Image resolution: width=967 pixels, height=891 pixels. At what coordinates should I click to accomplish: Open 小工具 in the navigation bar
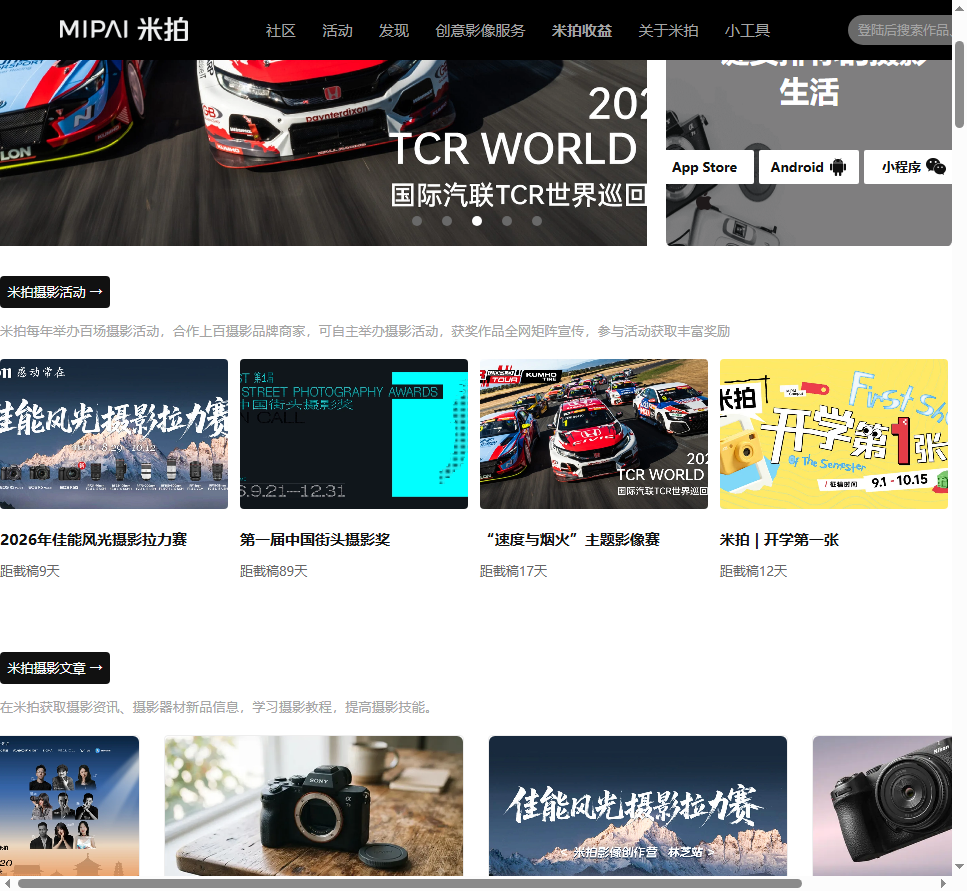tap(747, 30)
